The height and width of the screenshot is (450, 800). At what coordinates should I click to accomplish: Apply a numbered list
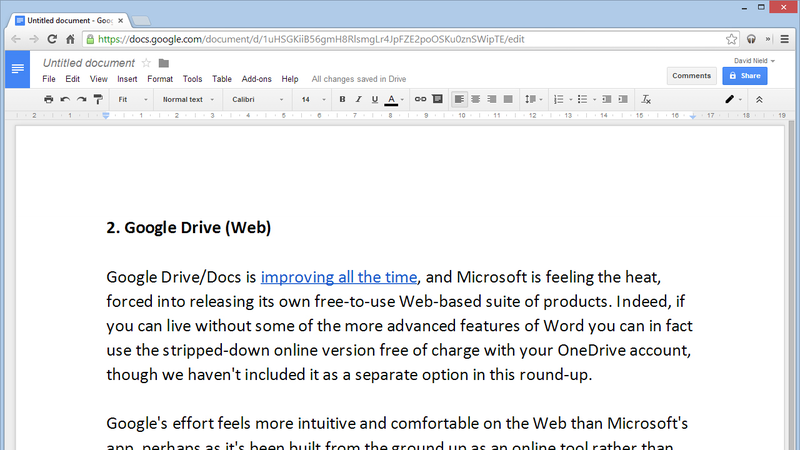(x=559, y=99)
